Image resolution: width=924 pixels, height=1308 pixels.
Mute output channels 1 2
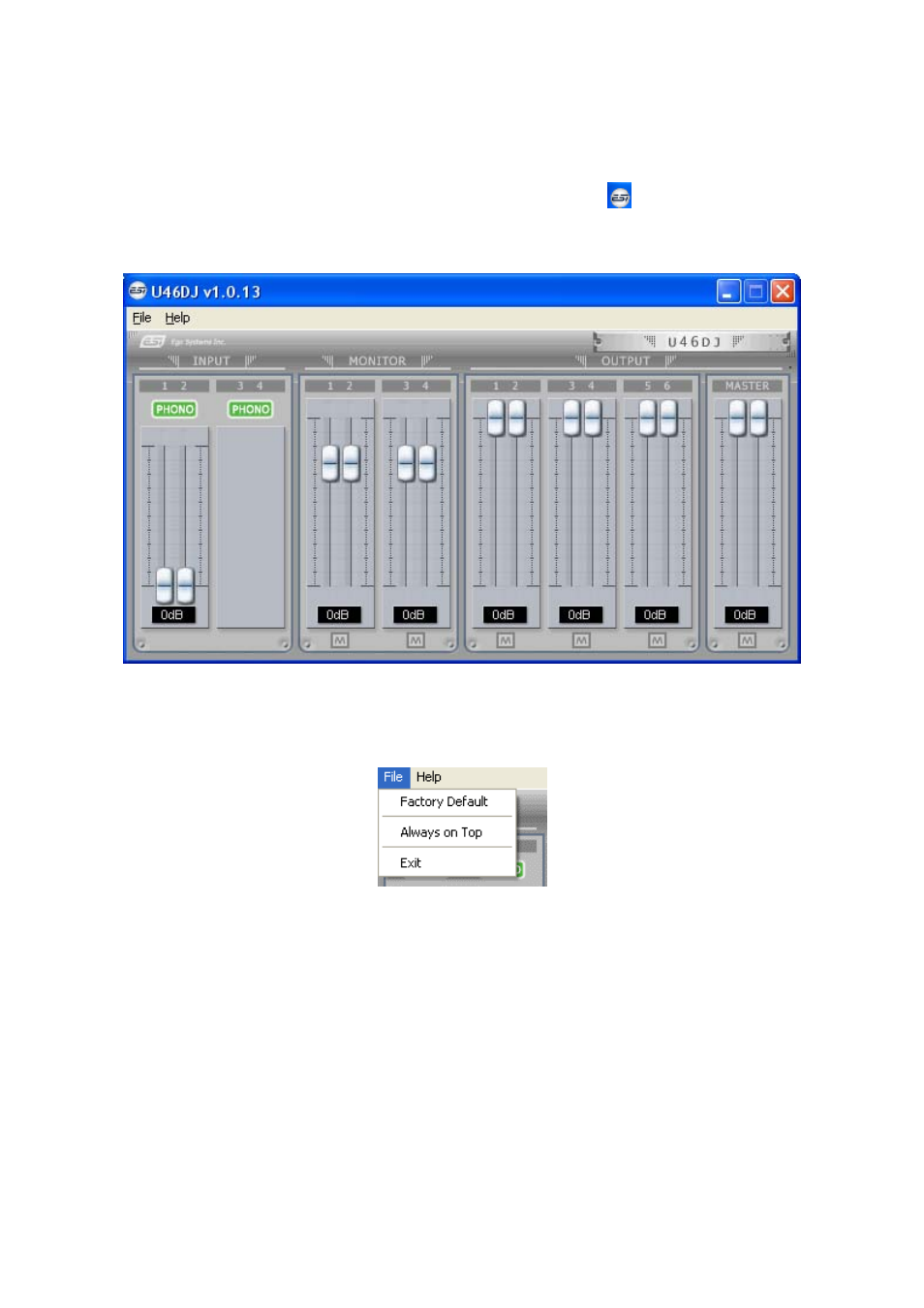pos(506,640)
